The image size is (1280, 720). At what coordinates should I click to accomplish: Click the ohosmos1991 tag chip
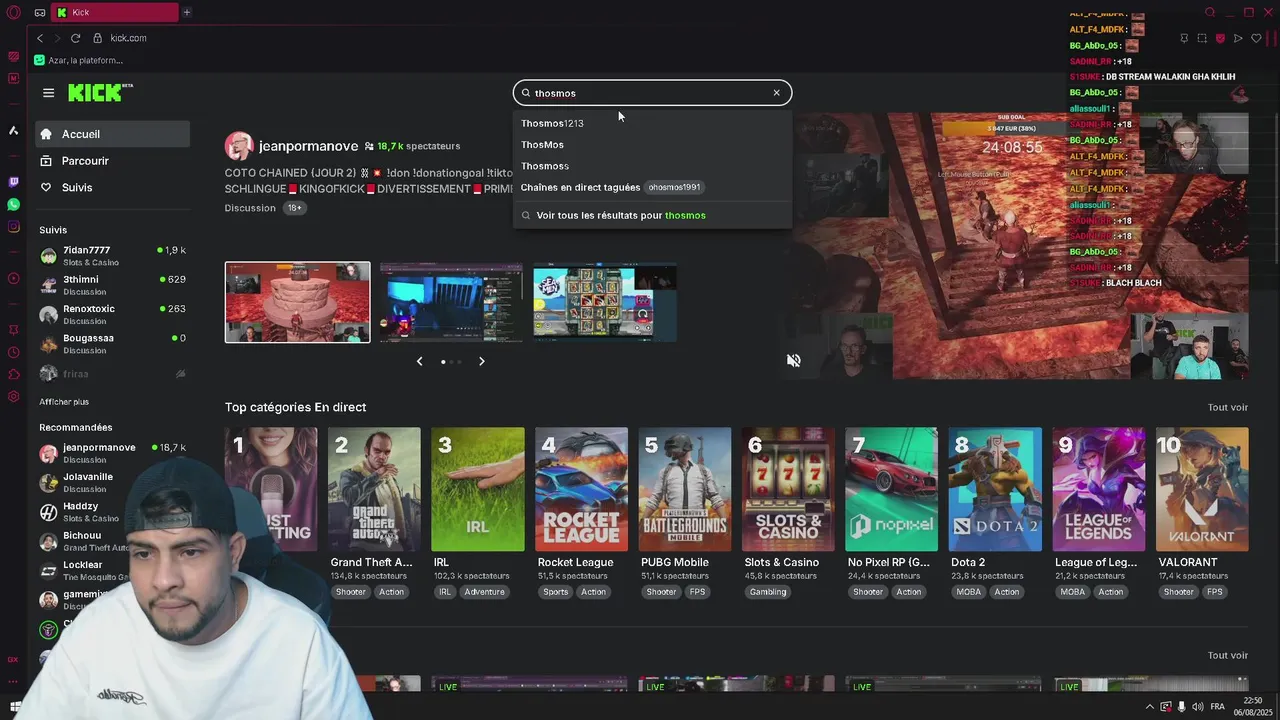tap(674, 187)
